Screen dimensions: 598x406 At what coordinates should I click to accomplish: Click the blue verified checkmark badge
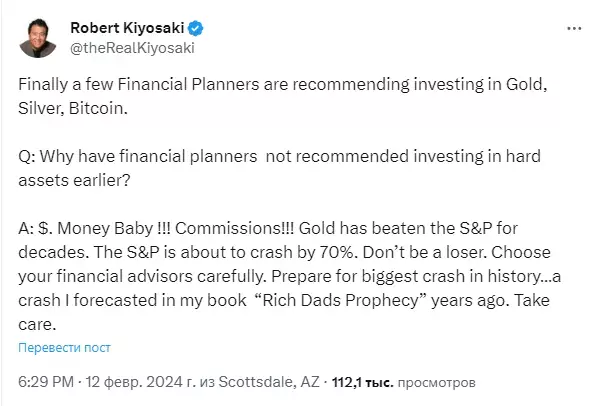pyautogui.click(x=196, y=28)
